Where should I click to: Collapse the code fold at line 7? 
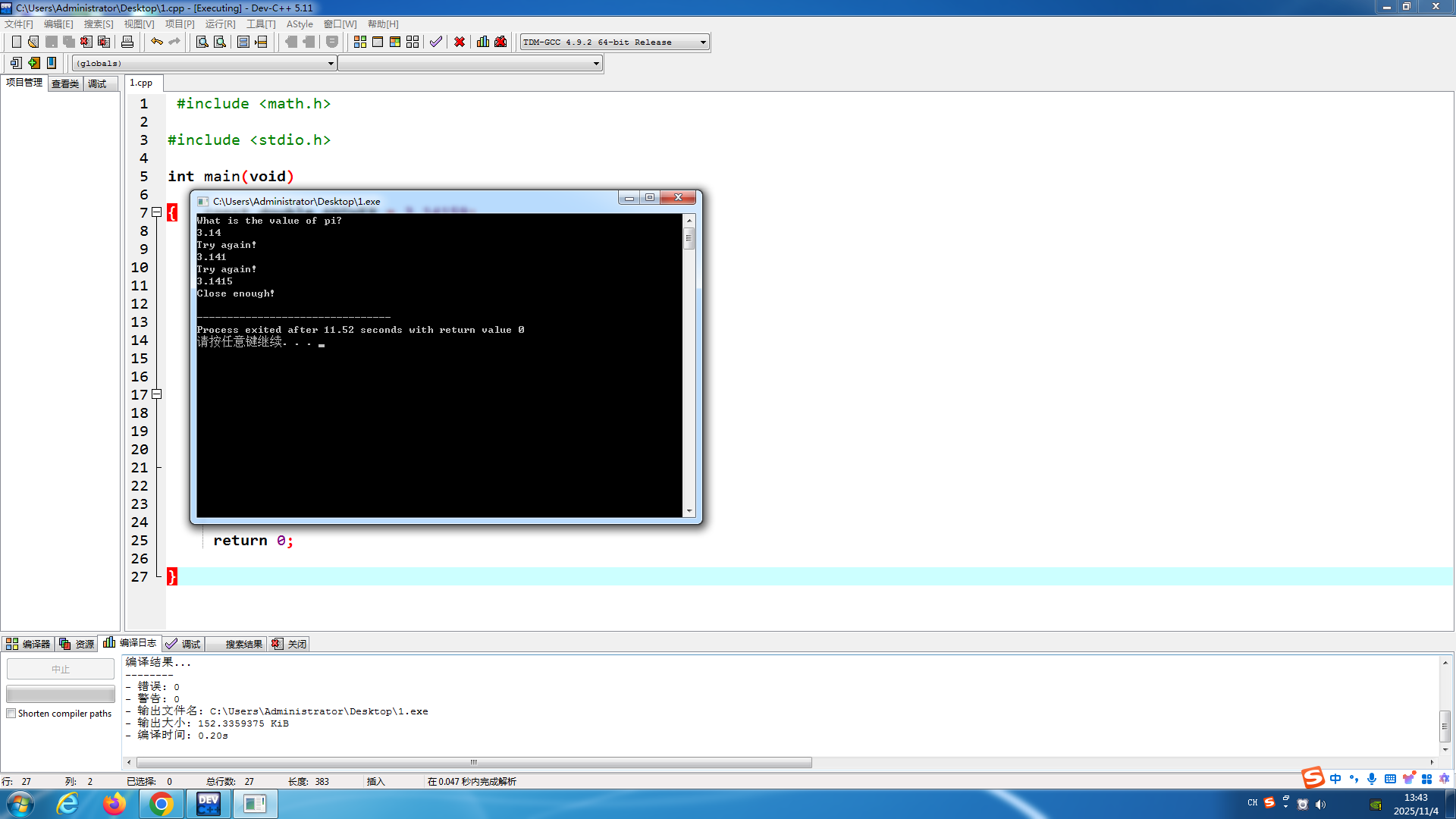pyautogui.click(x=157, y=212)
